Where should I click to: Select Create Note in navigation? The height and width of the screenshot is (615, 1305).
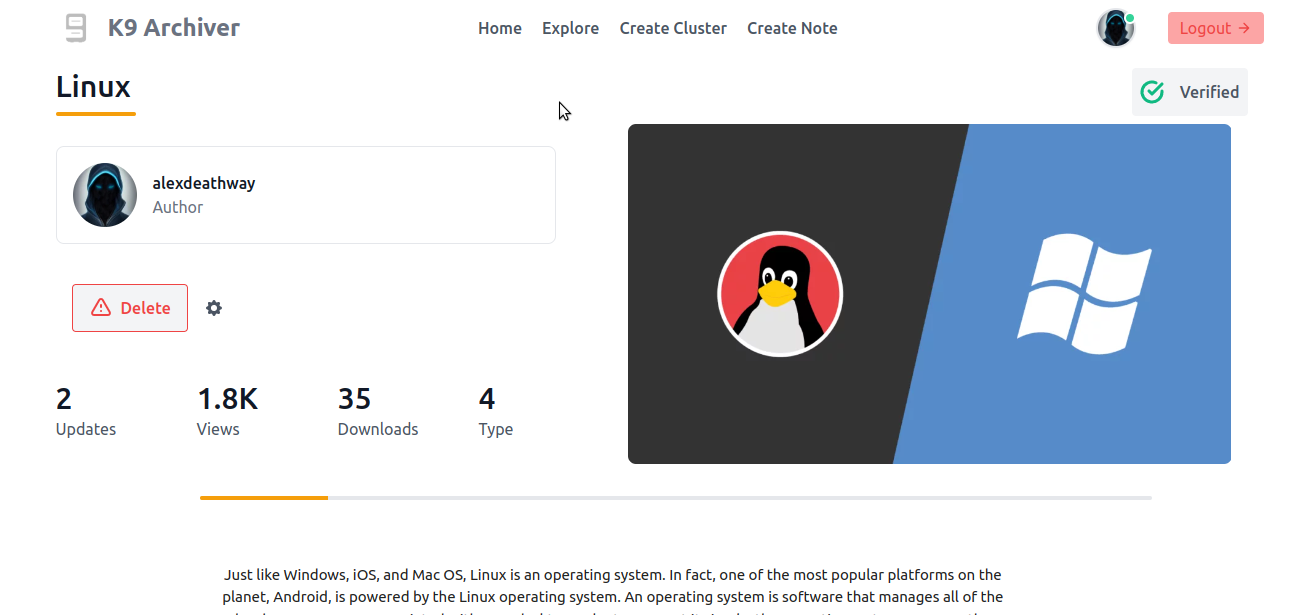pos(792,28)
